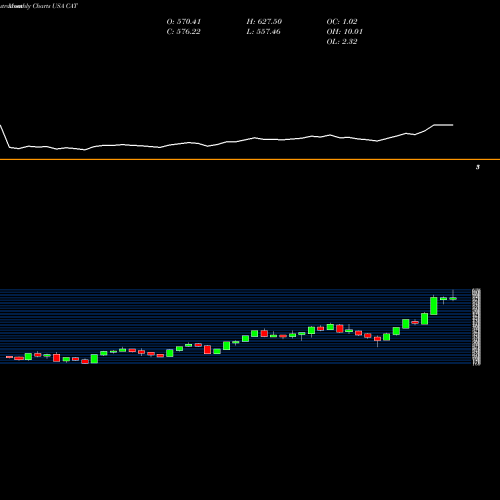Image resolution: width=500 pixels, height=500 pixels.
Task: Click the last candlestick with long upper wick
Action: 453,298
